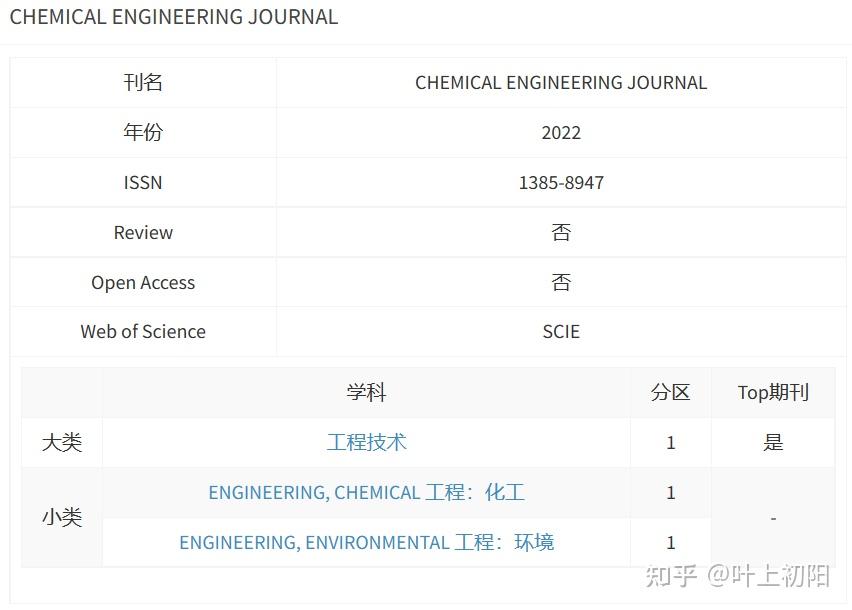The image size is (852, 610).
Task: Click the year value 2022
Action: tap(561, 132)
